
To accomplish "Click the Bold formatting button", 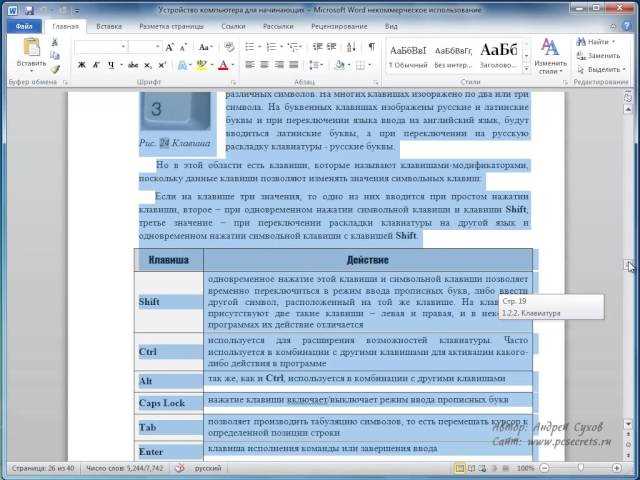I will coord(82,65).
